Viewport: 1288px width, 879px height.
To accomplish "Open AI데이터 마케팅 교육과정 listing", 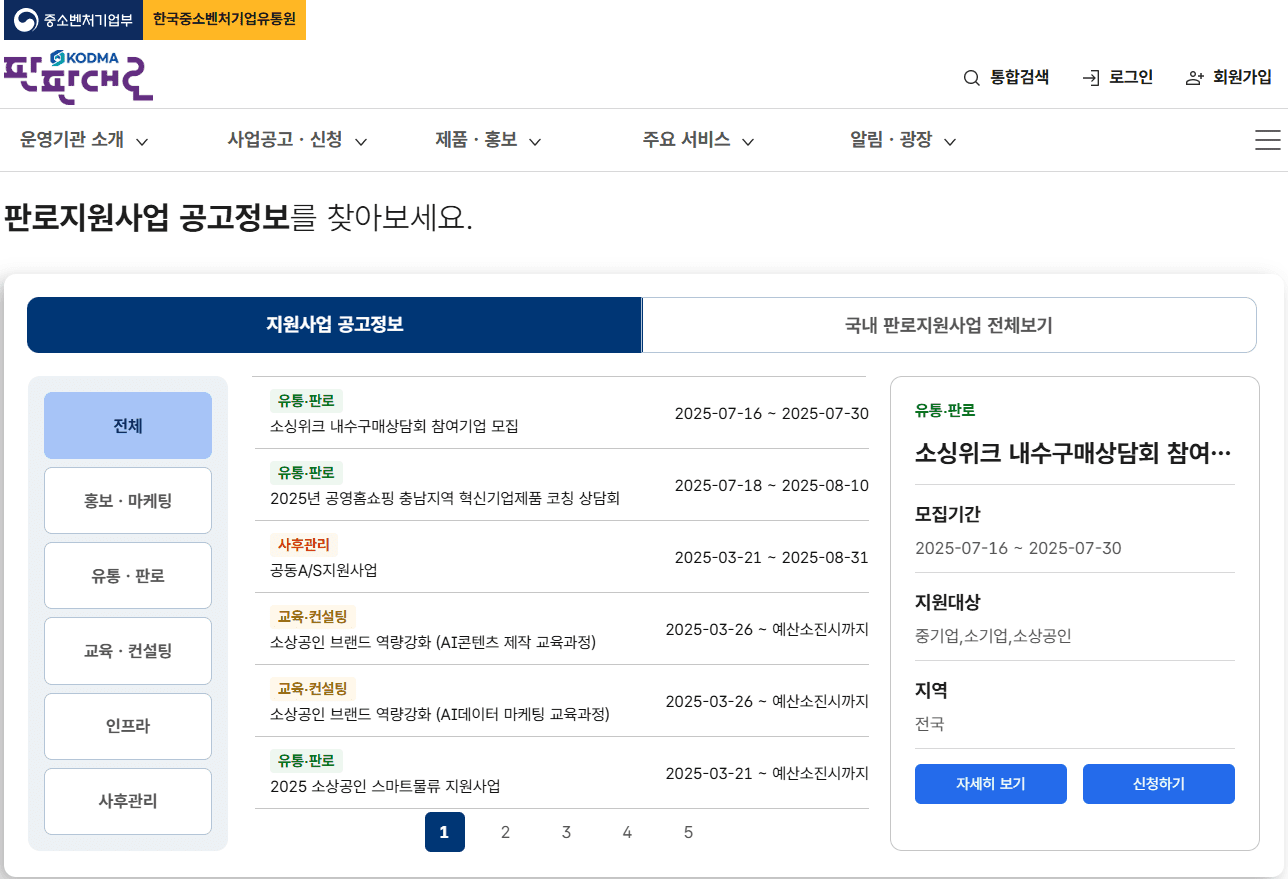I will (x=440, y=714).
